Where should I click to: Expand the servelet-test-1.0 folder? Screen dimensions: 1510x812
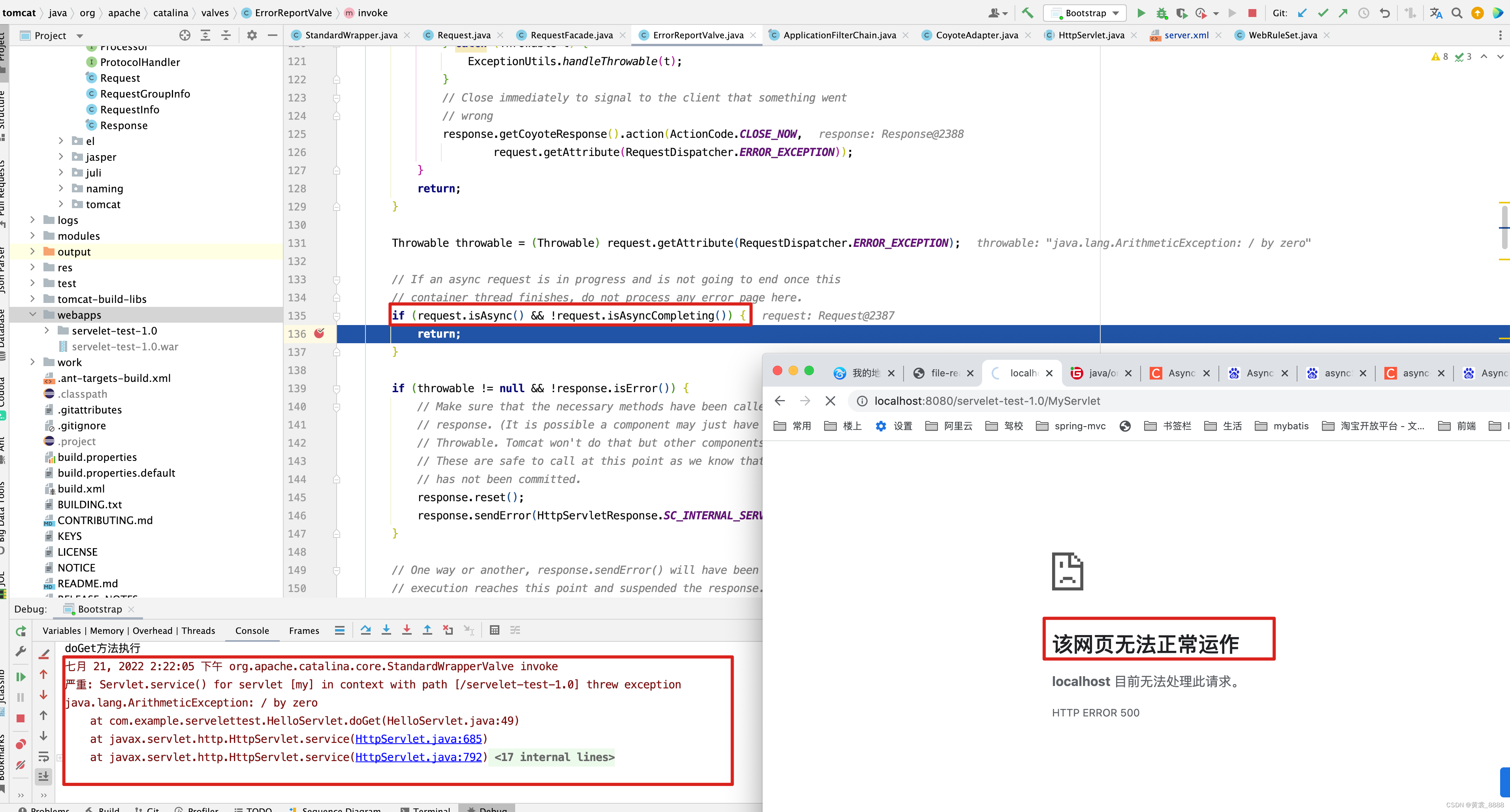[47, 331]
